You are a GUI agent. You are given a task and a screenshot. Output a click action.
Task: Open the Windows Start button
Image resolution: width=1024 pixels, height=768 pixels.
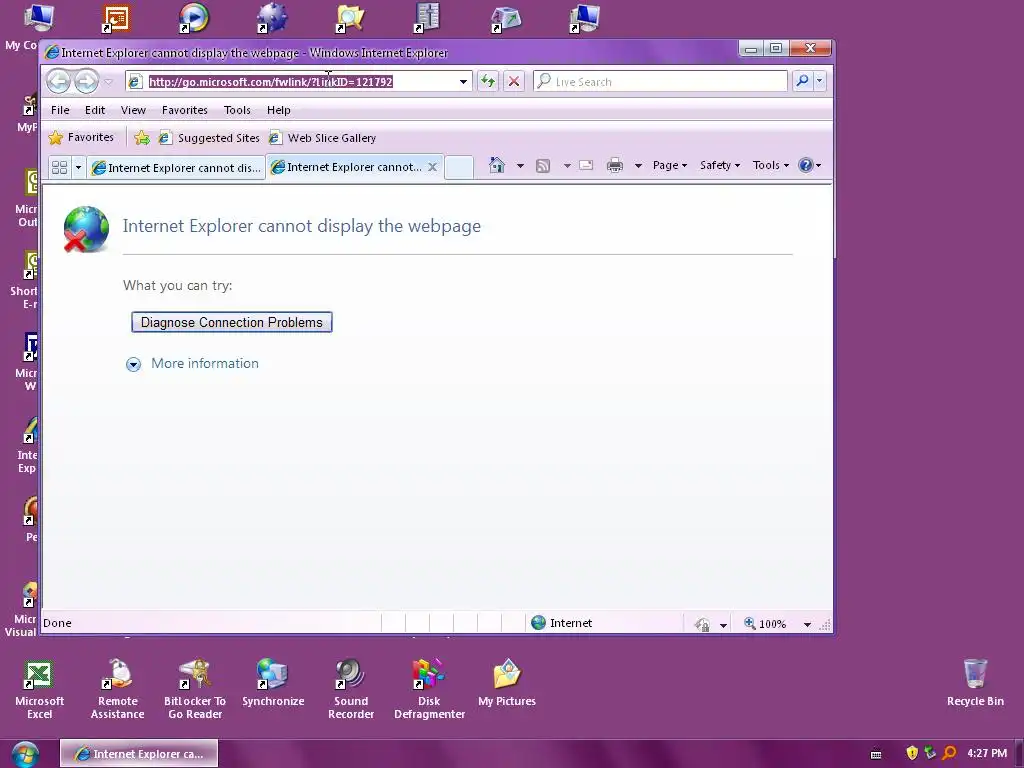25,754
